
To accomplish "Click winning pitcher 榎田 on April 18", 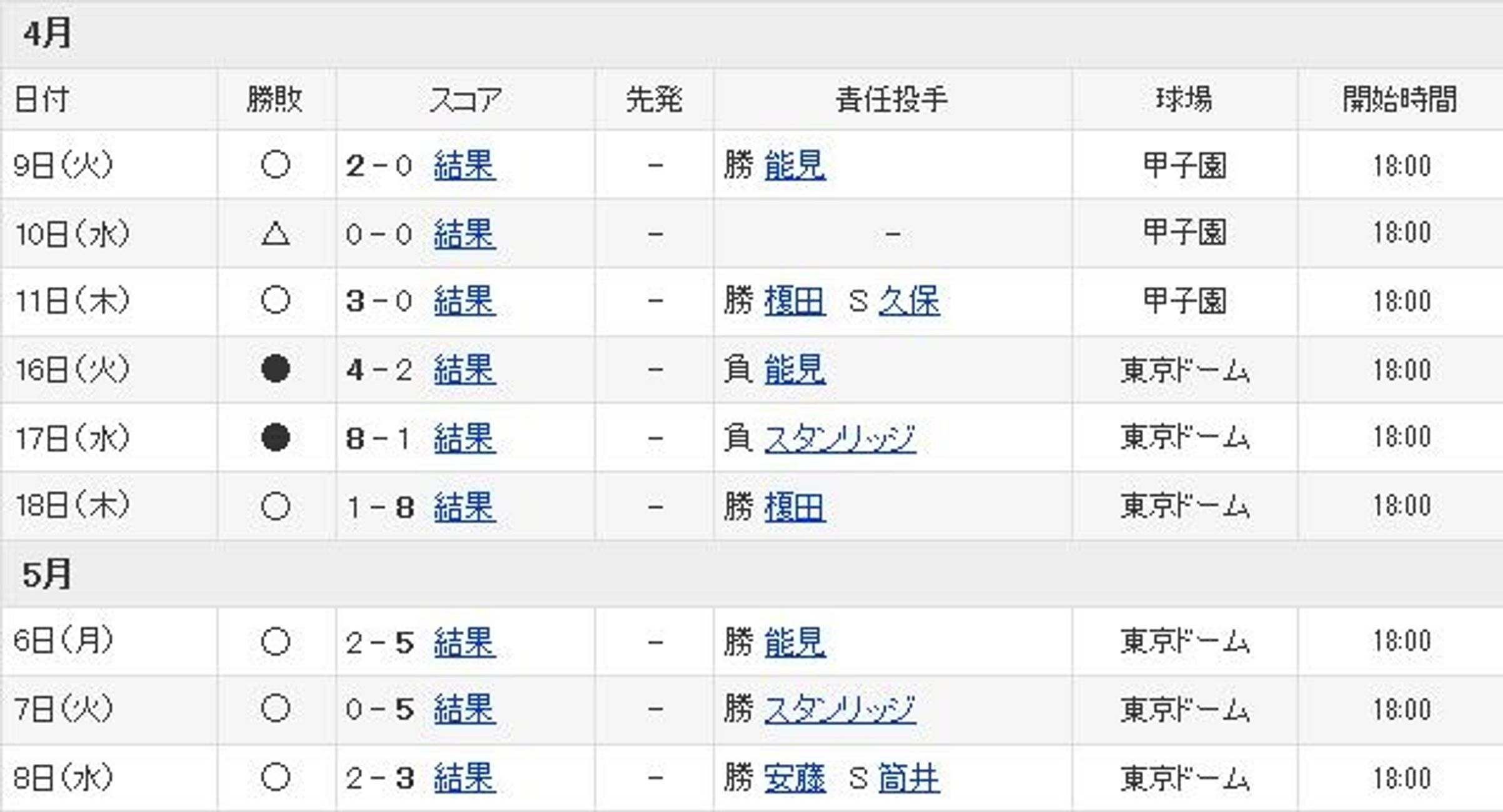I will 795,507.
